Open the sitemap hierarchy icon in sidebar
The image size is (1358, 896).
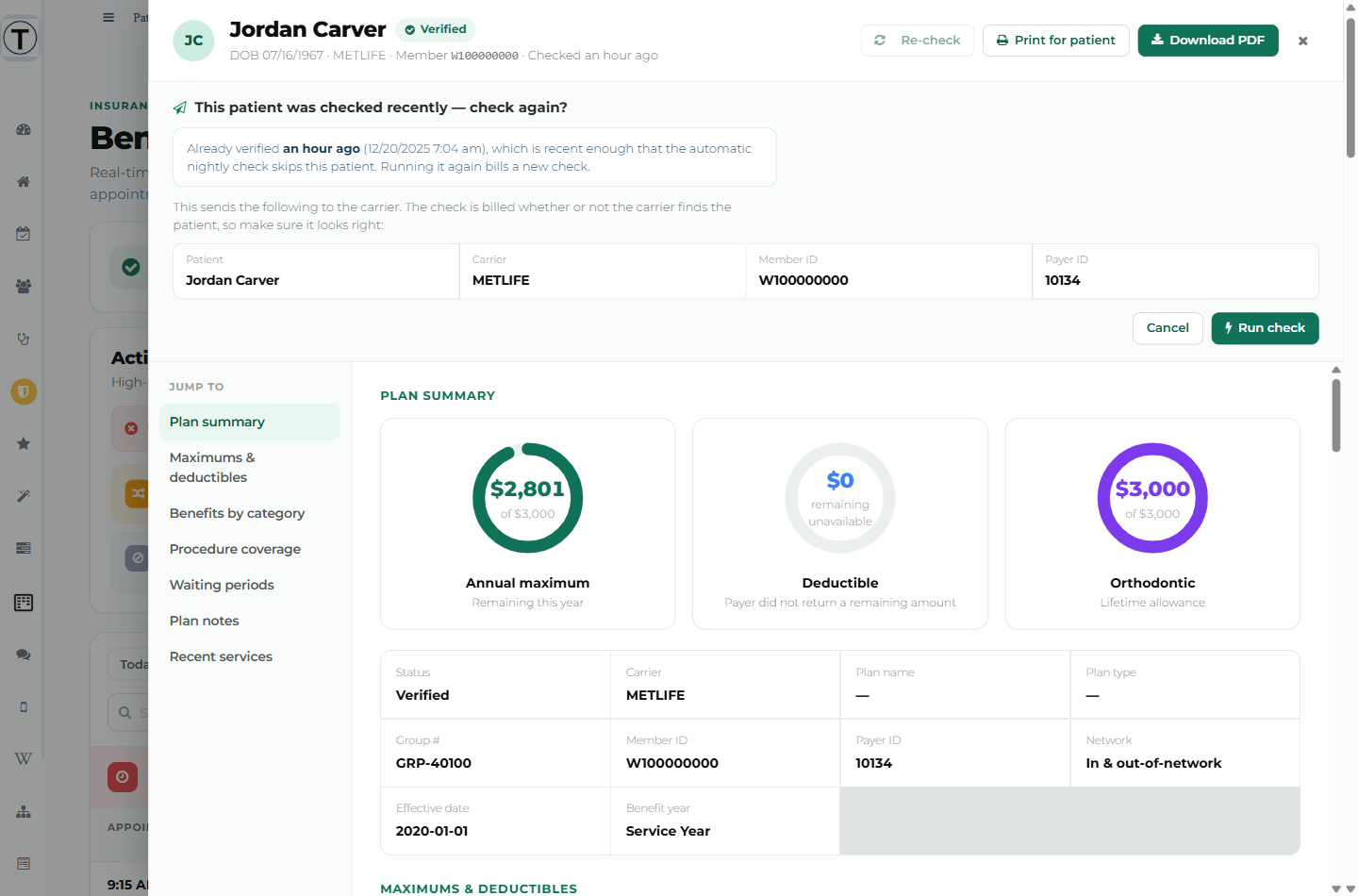[x=24, y=811]
